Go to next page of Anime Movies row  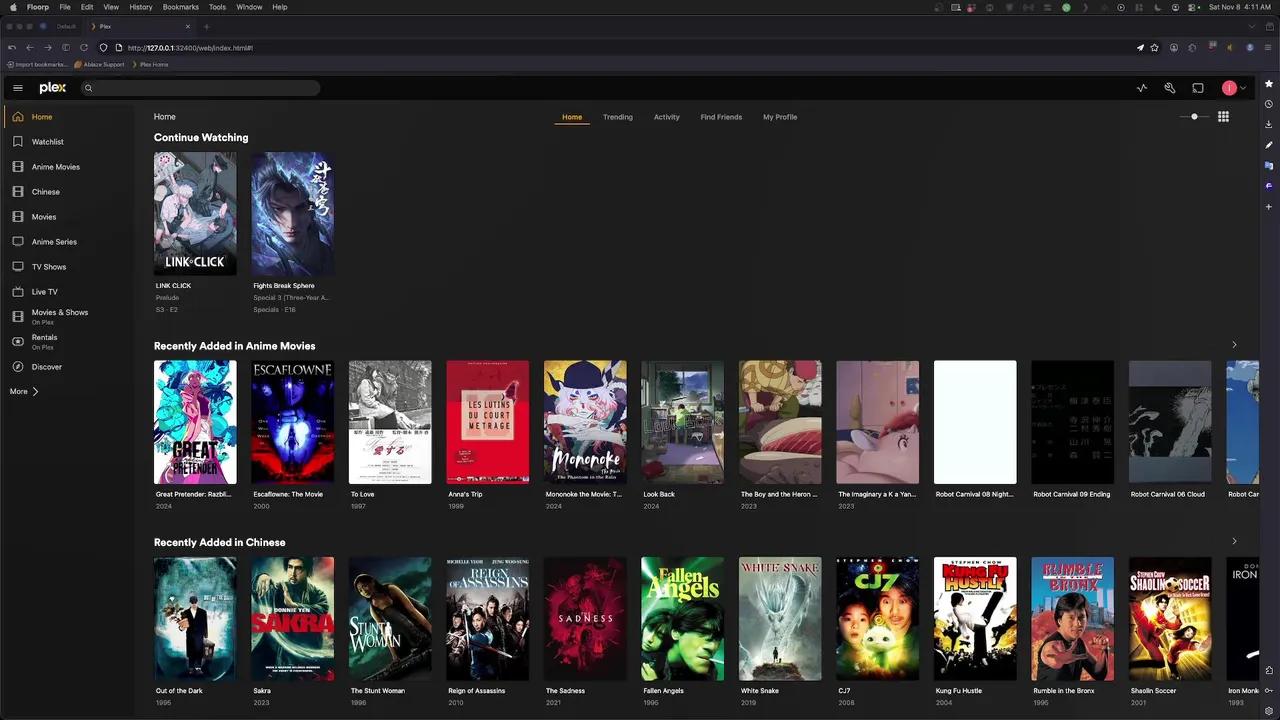click(1234, 345)
